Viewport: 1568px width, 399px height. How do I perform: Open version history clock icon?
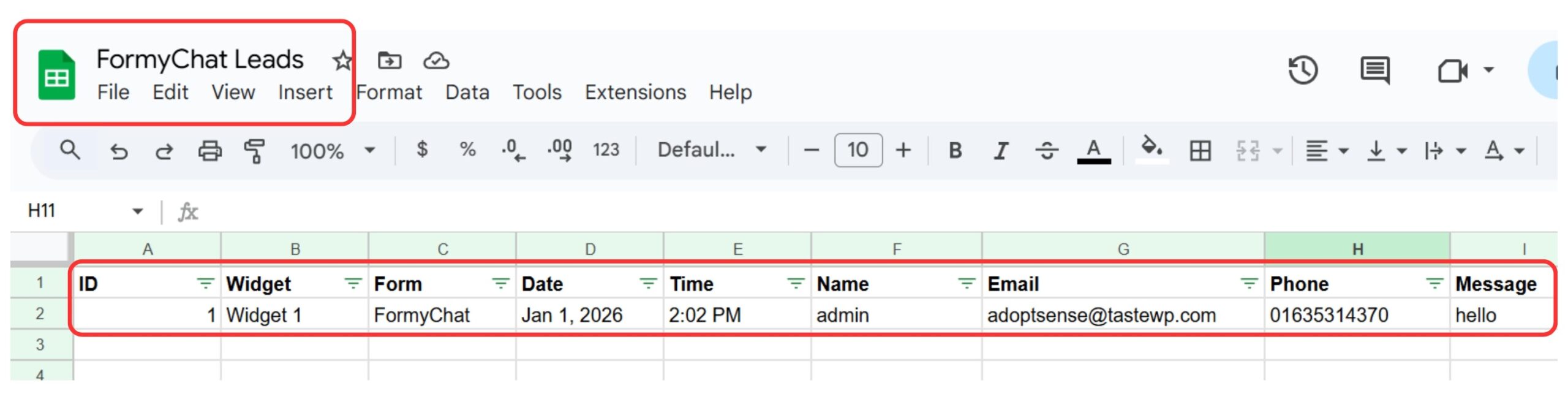tap(1303, 70)
